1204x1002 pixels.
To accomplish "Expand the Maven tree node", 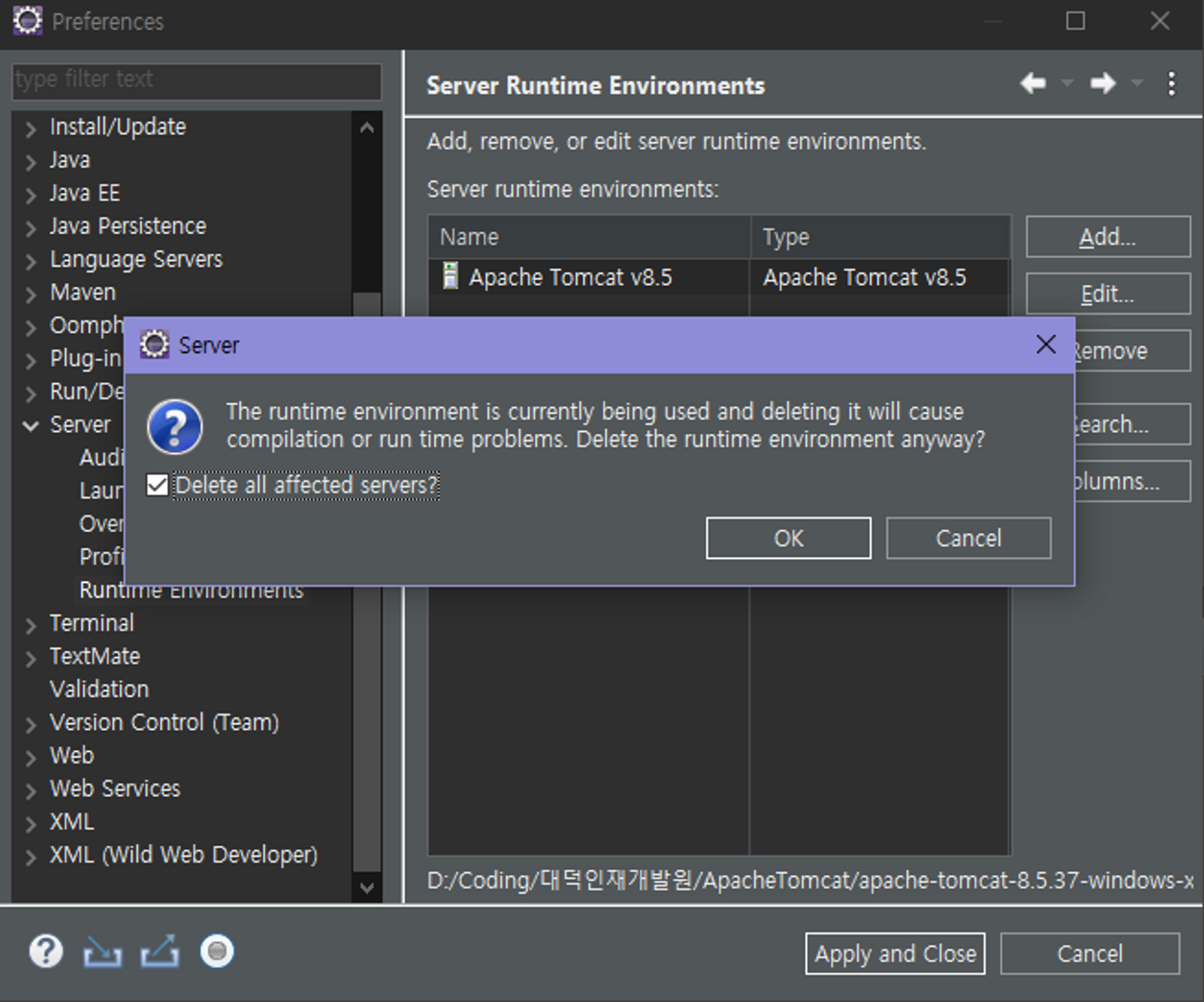I will [31, 294].
